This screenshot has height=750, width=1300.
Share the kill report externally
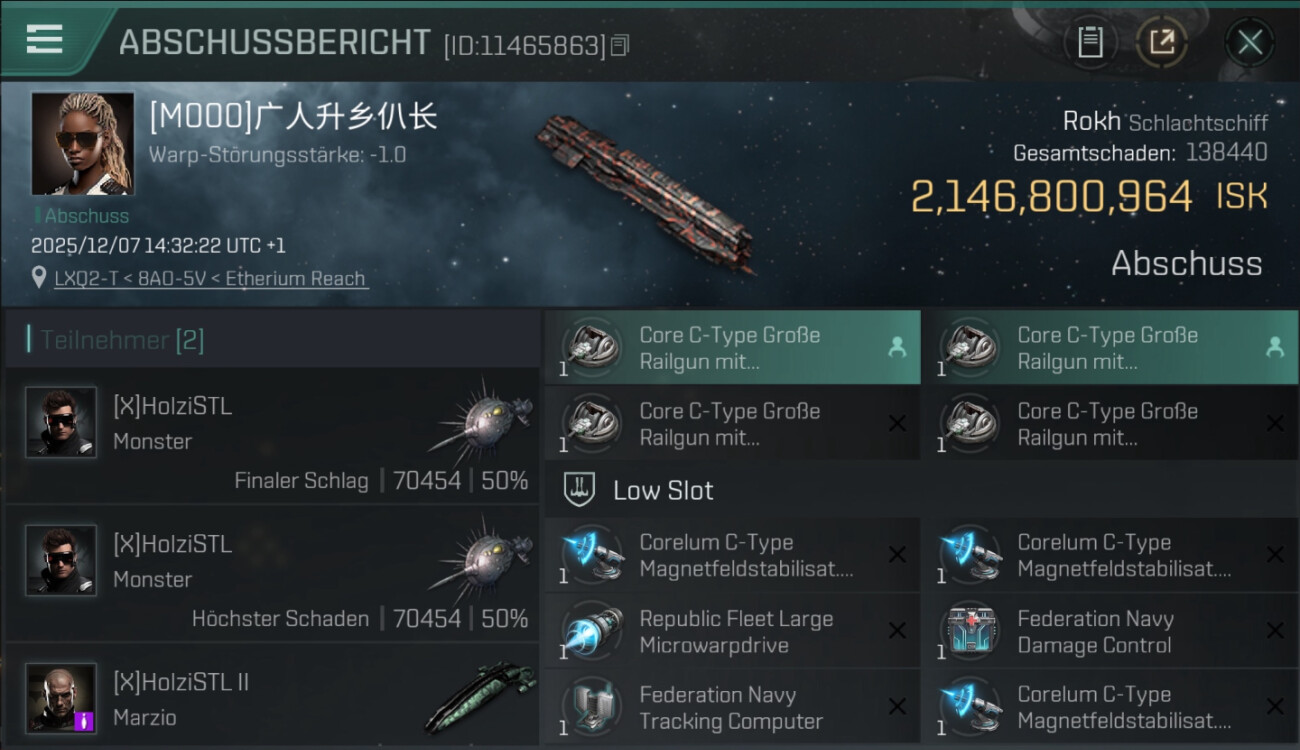1161,42
